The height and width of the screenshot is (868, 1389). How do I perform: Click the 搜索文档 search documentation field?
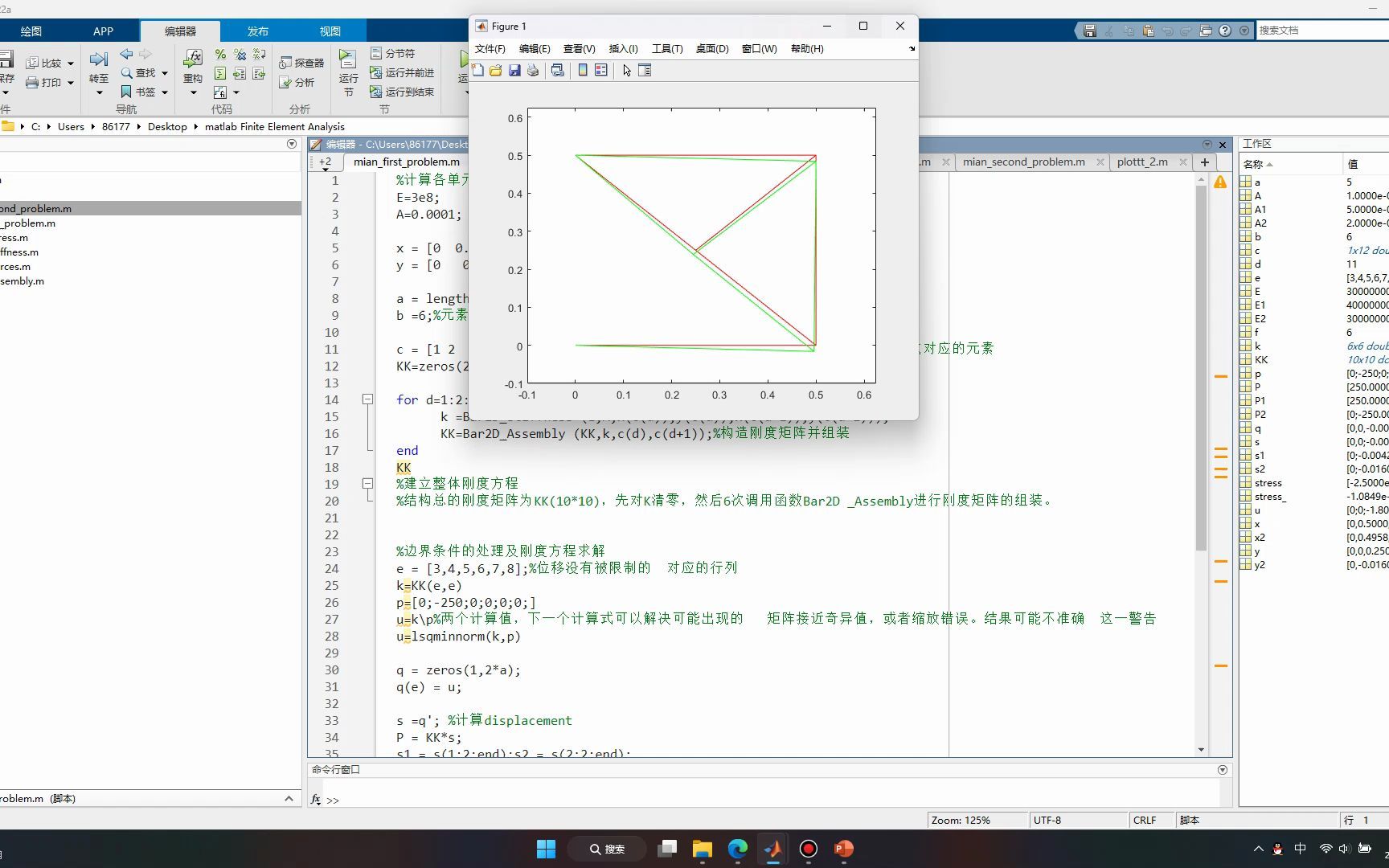(x=1322, y=31)
